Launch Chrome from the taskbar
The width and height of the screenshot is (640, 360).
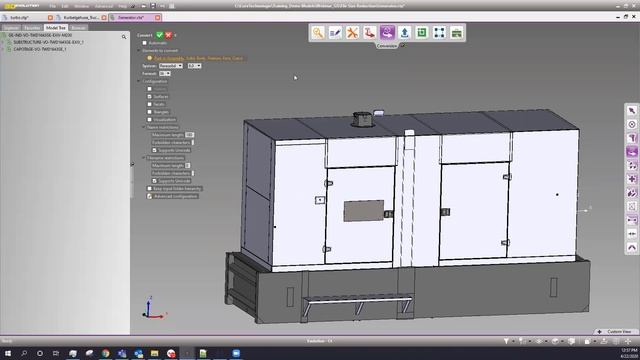(x=105, y=353)
